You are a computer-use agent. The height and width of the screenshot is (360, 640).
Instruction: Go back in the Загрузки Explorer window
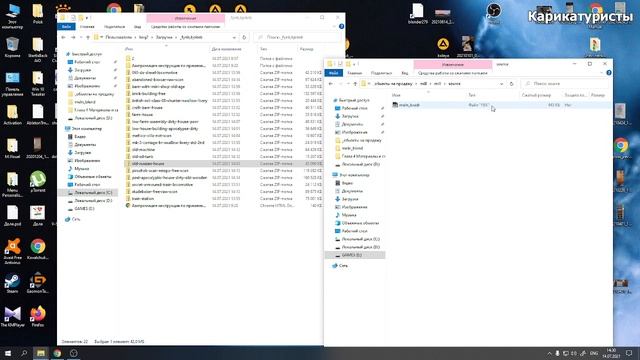point(63,37)
